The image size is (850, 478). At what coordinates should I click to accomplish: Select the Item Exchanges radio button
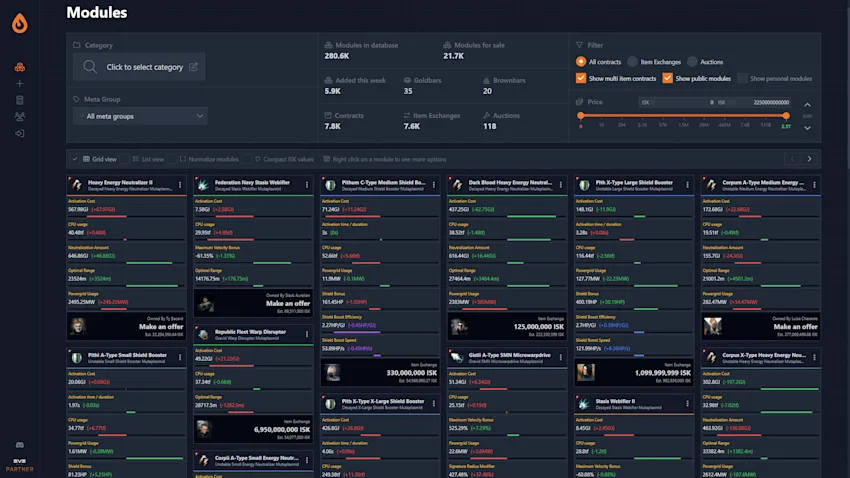632,62
